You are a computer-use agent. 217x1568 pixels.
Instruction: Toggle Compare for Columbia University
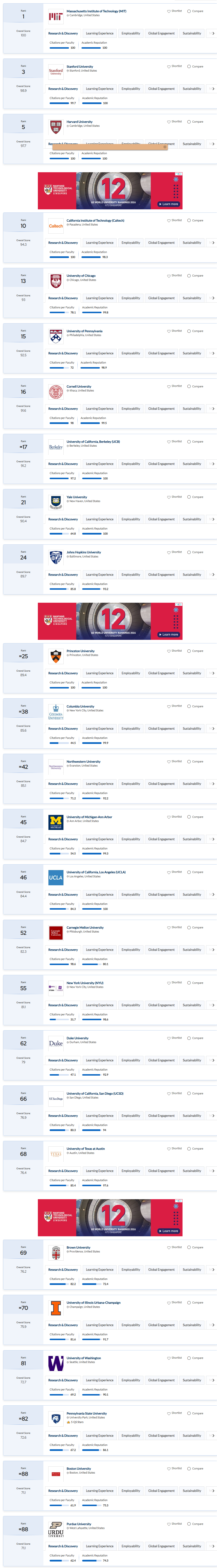pyautogui.click(x=195, y=706)
